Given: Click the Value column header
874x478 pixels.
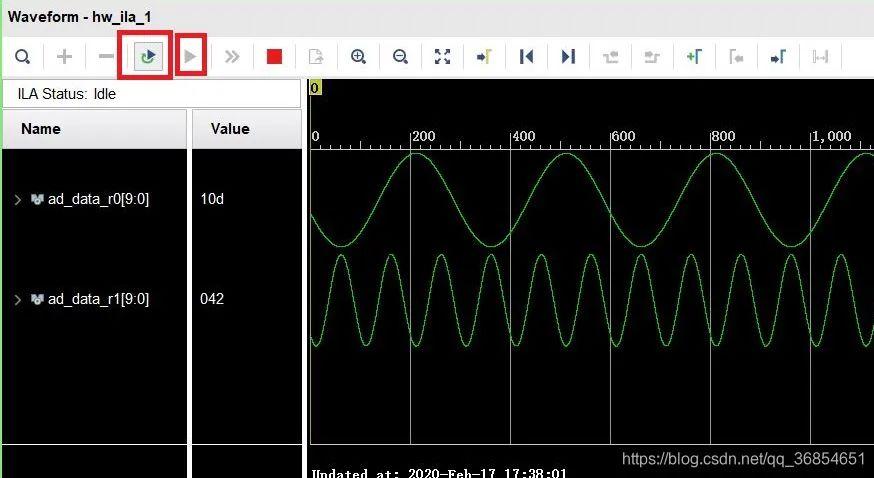Looking at the screenshot, I should pos(230,129).
